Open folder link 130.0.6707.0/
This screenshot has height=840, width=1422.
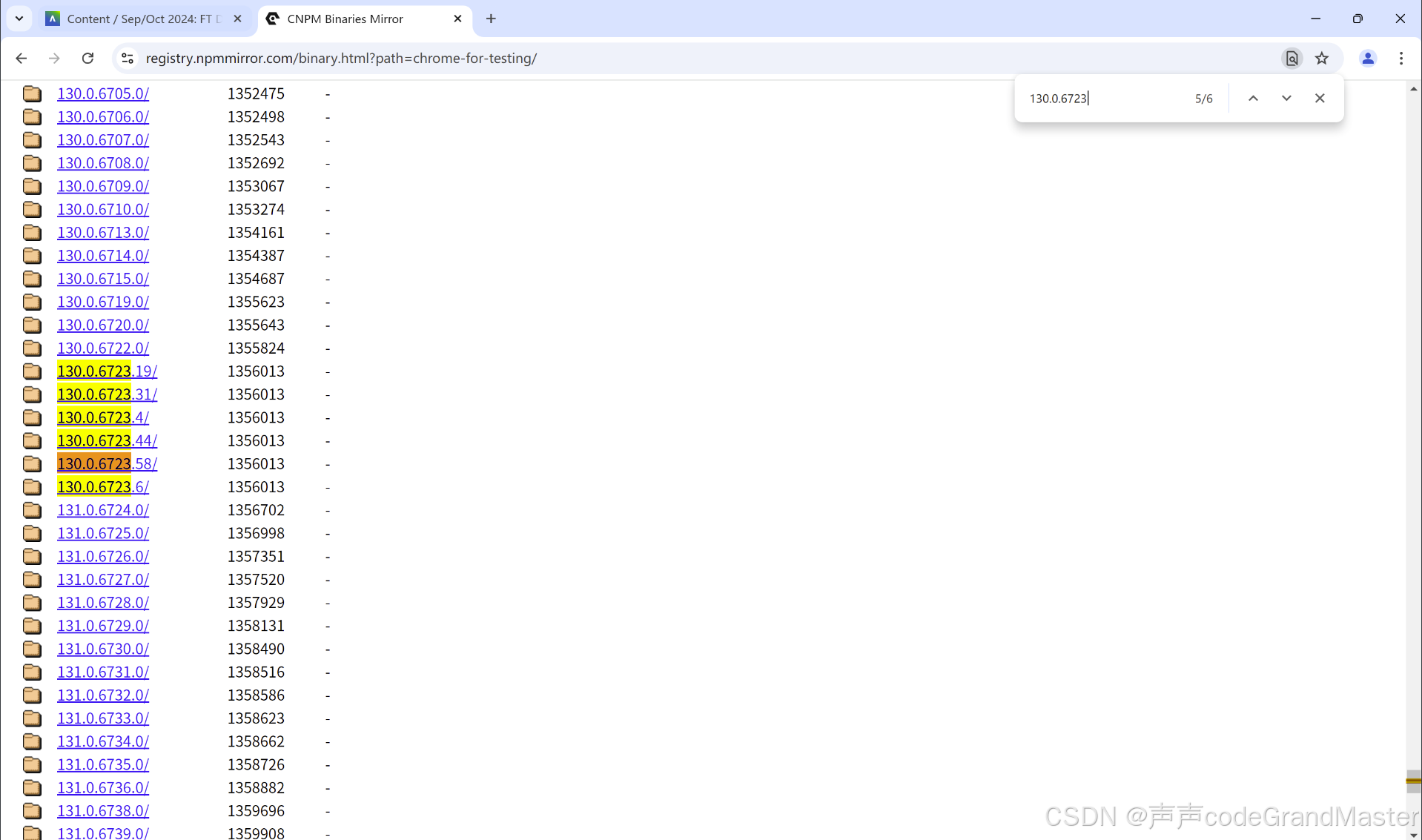click(103, 139)
